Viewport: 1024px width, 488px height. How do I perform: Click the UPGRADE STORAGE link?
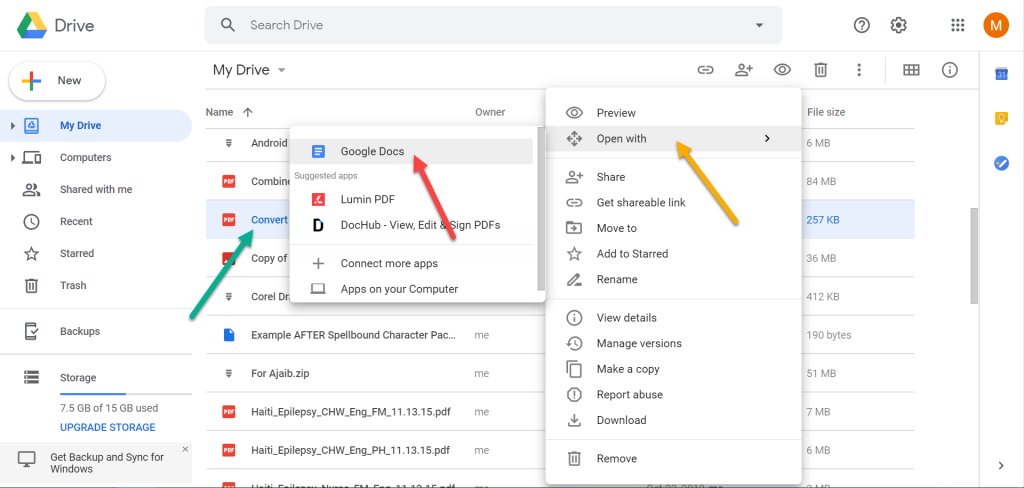point(108,427)
